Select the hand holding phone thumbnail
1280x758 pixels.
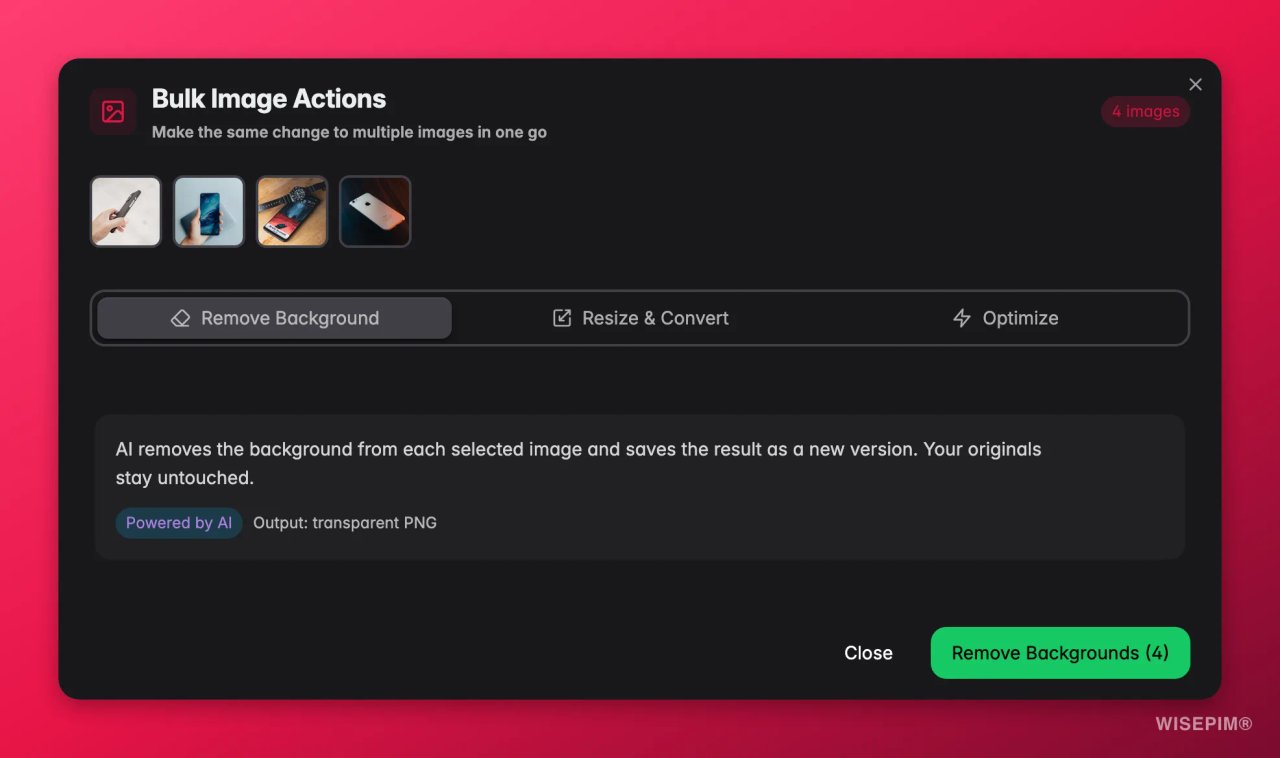tap(209, 211)
